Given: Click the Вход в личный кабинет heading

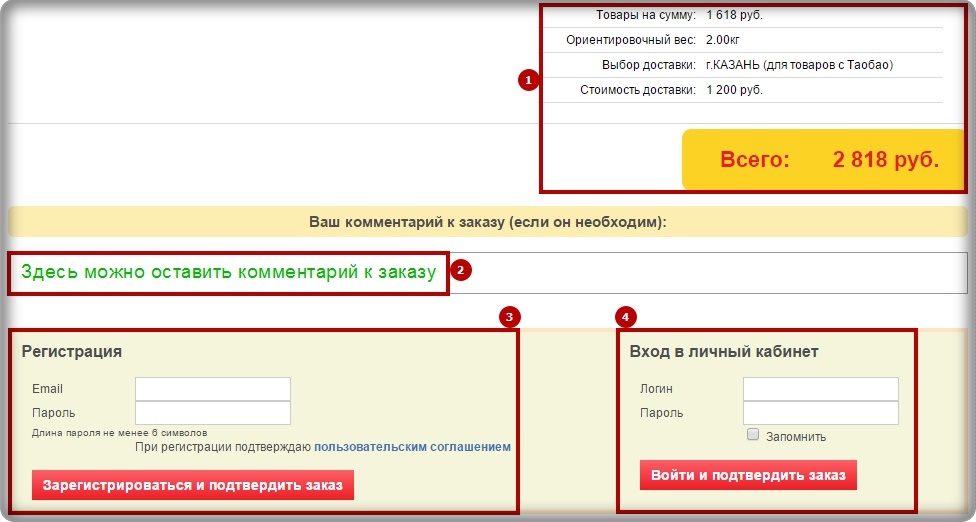Looking at the screenshot, I should coord(724,352).
